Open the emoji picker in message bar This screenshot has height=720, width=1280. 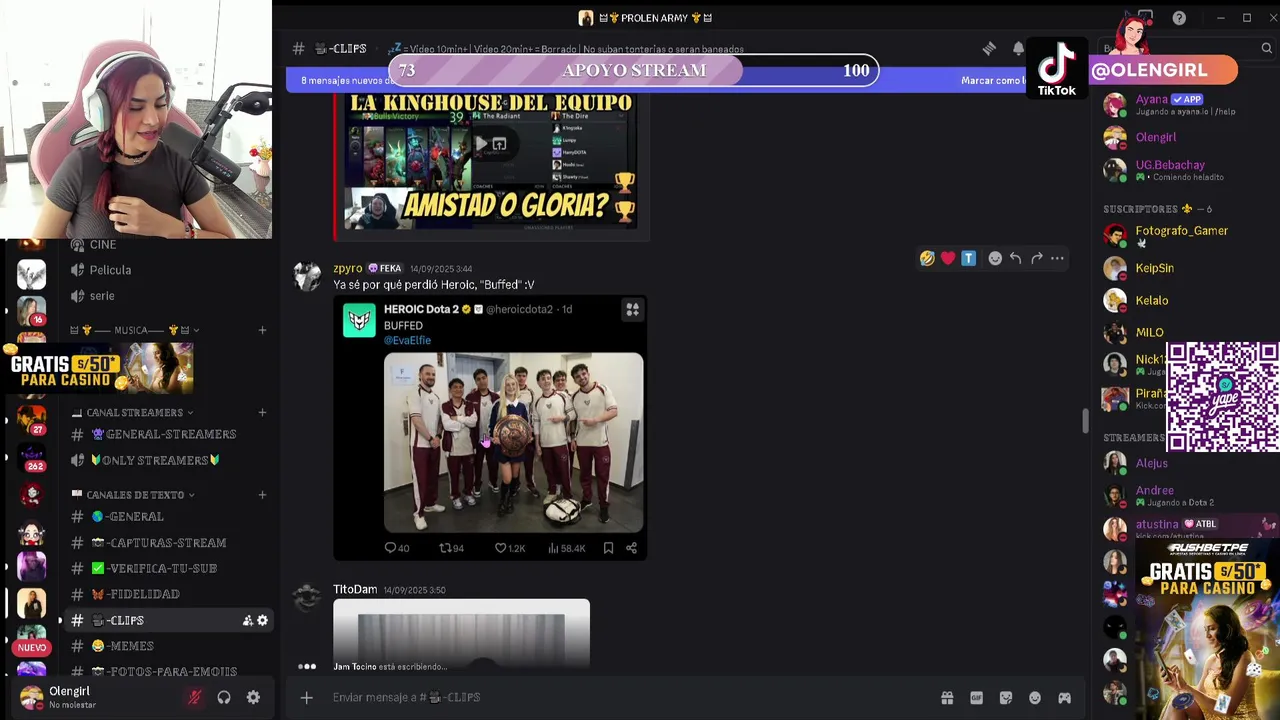coord(1035,698)
